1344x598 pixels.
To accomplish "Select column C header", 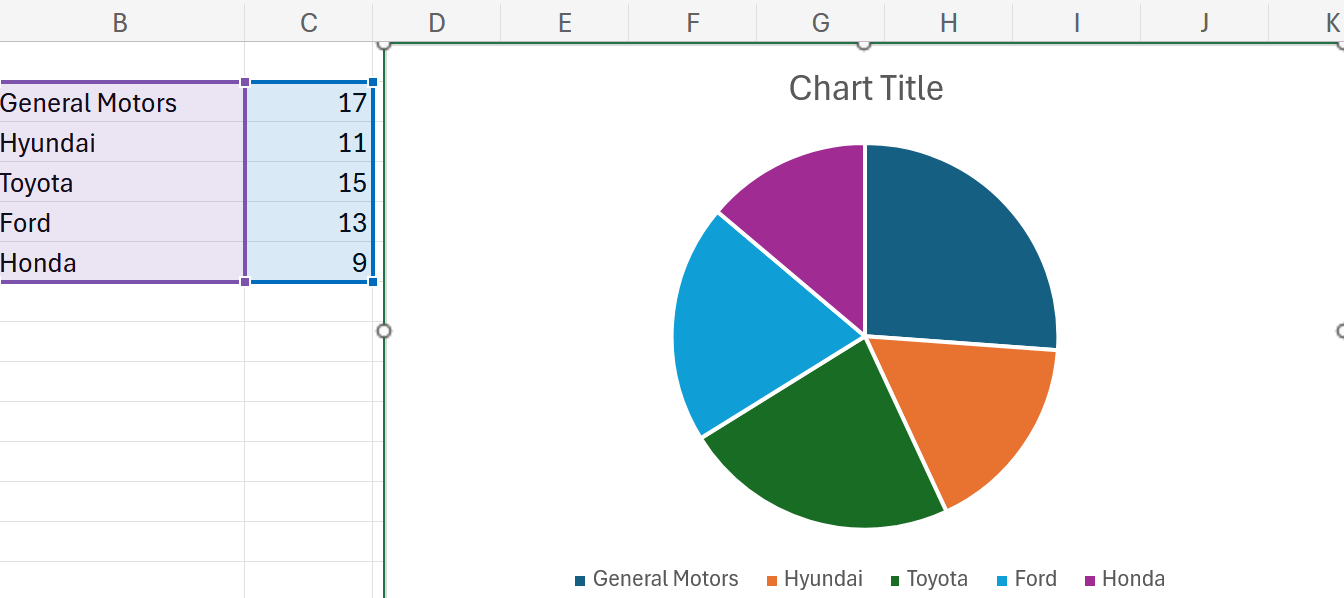I will point(309,21).
